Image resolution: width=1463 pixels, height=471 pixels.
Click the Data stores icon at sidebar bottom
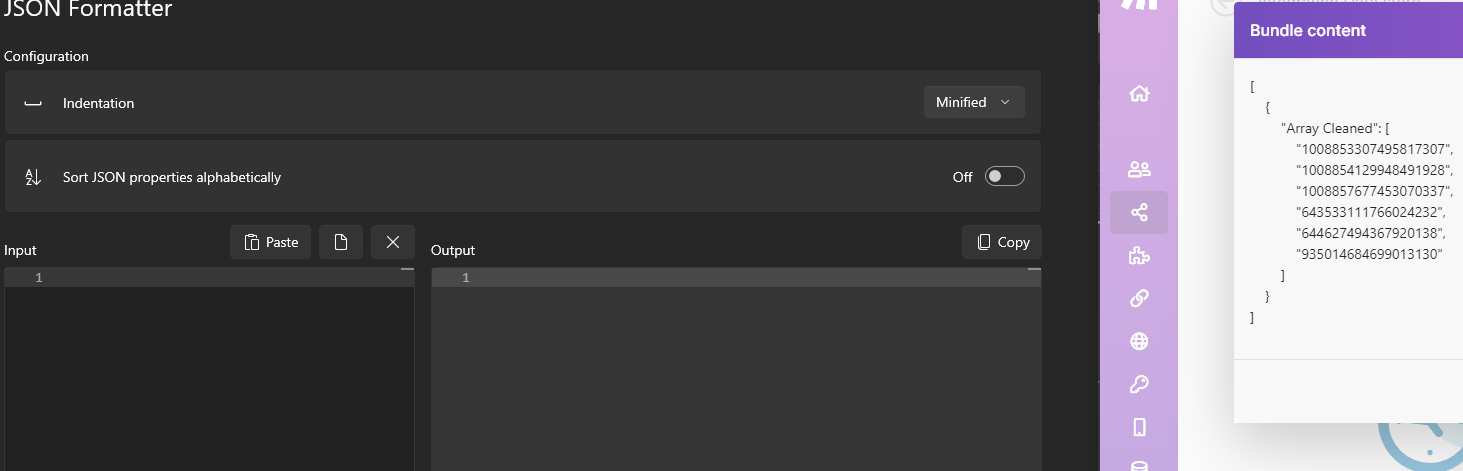[x=1138, y=465]
